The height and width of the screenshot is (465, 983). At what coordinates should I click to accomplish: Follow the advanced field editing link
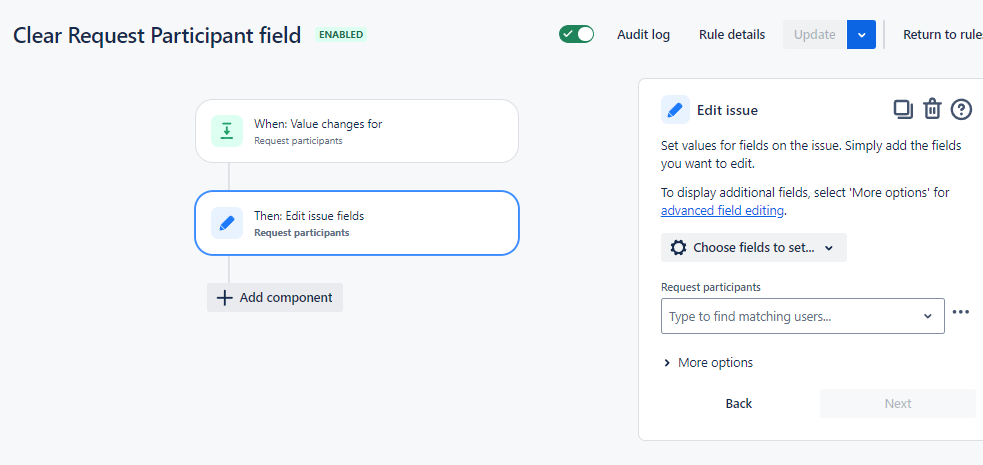pyautogui.click(x=722, y=211)
